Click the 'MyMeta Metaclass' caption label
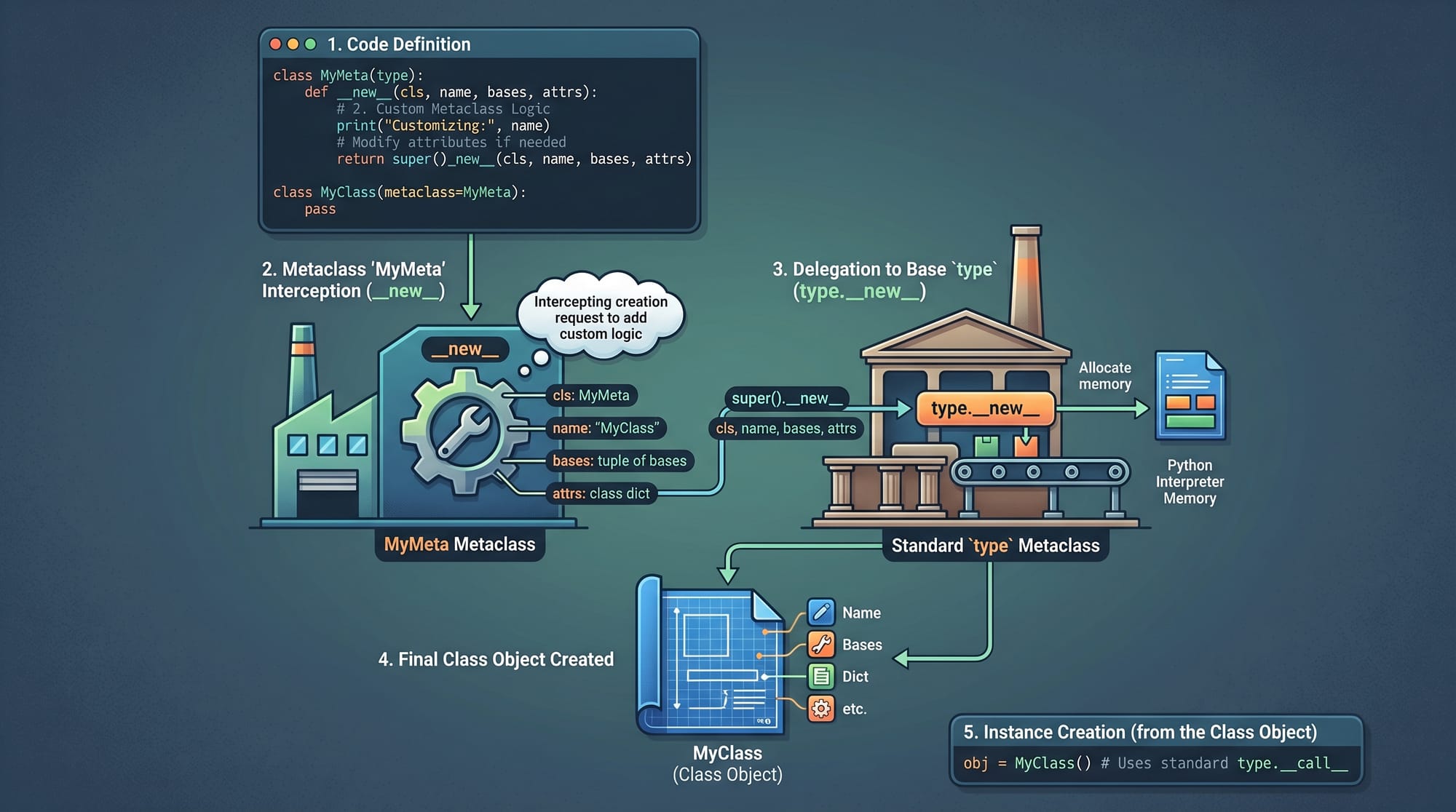This screenshot has height=812, width=1456. pos(459,544)
